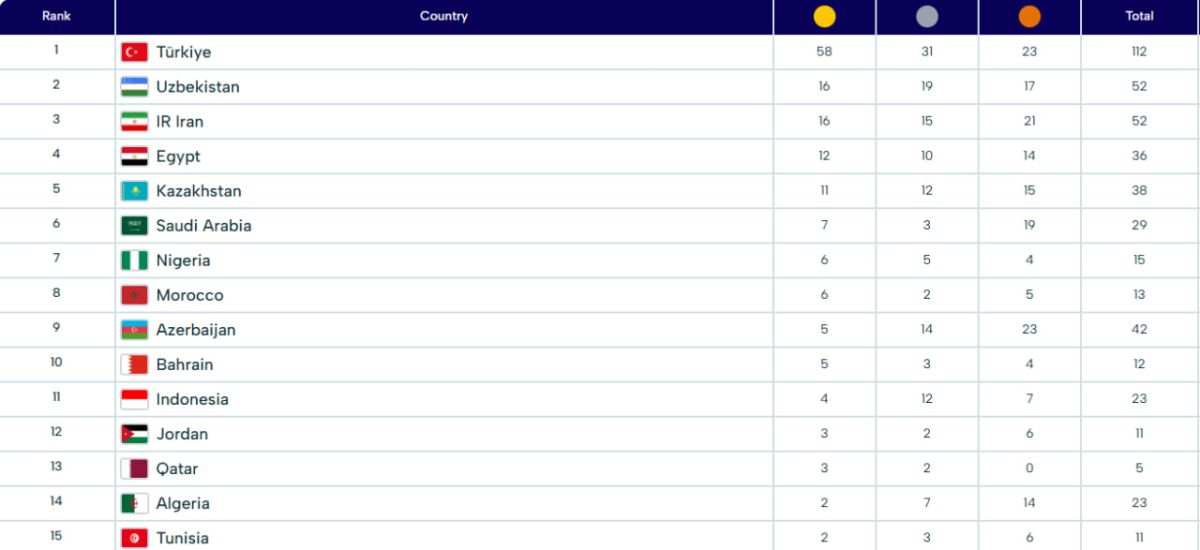The height and width of the screenshot is (550, 1200).
Task: Click the Morocco flag icon
Action: (134, 296)
